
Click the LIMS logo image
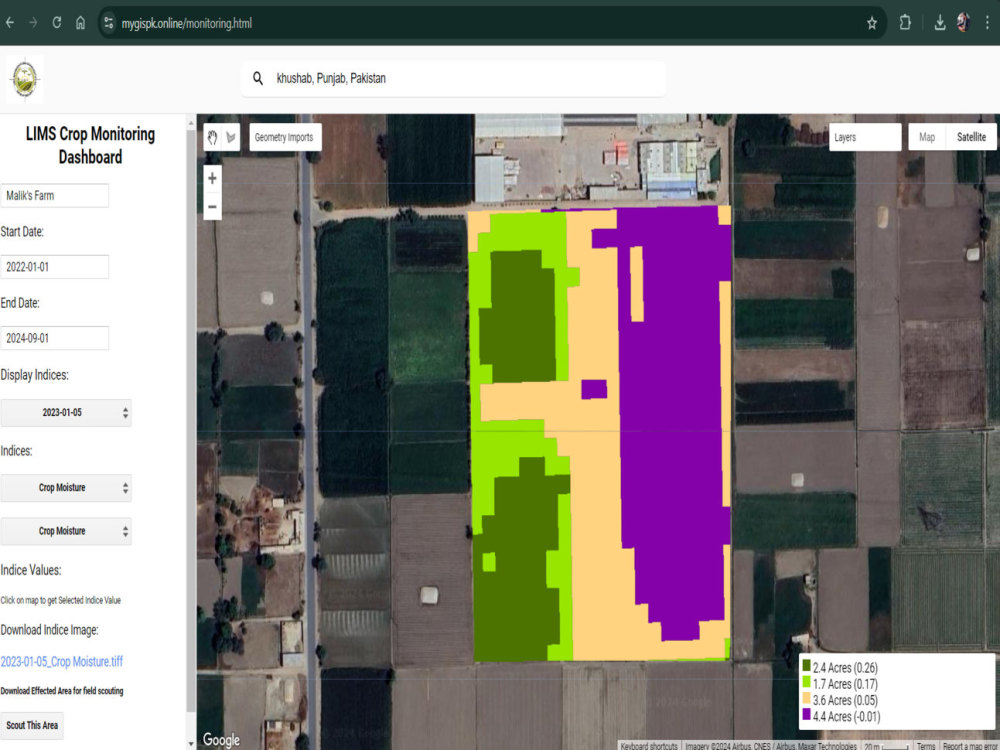[25, 79]
